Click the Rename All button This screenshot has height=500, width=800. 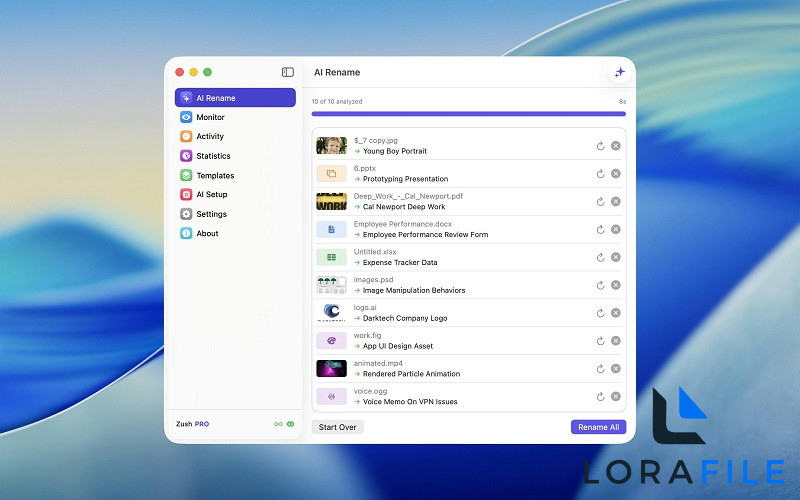pos(598,427)
